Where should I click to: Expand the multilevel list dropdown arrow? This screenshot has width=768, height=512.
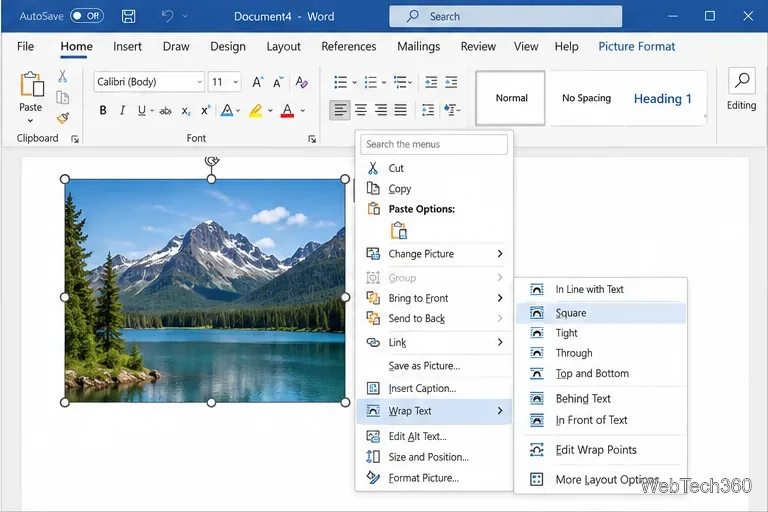(410, 82)
